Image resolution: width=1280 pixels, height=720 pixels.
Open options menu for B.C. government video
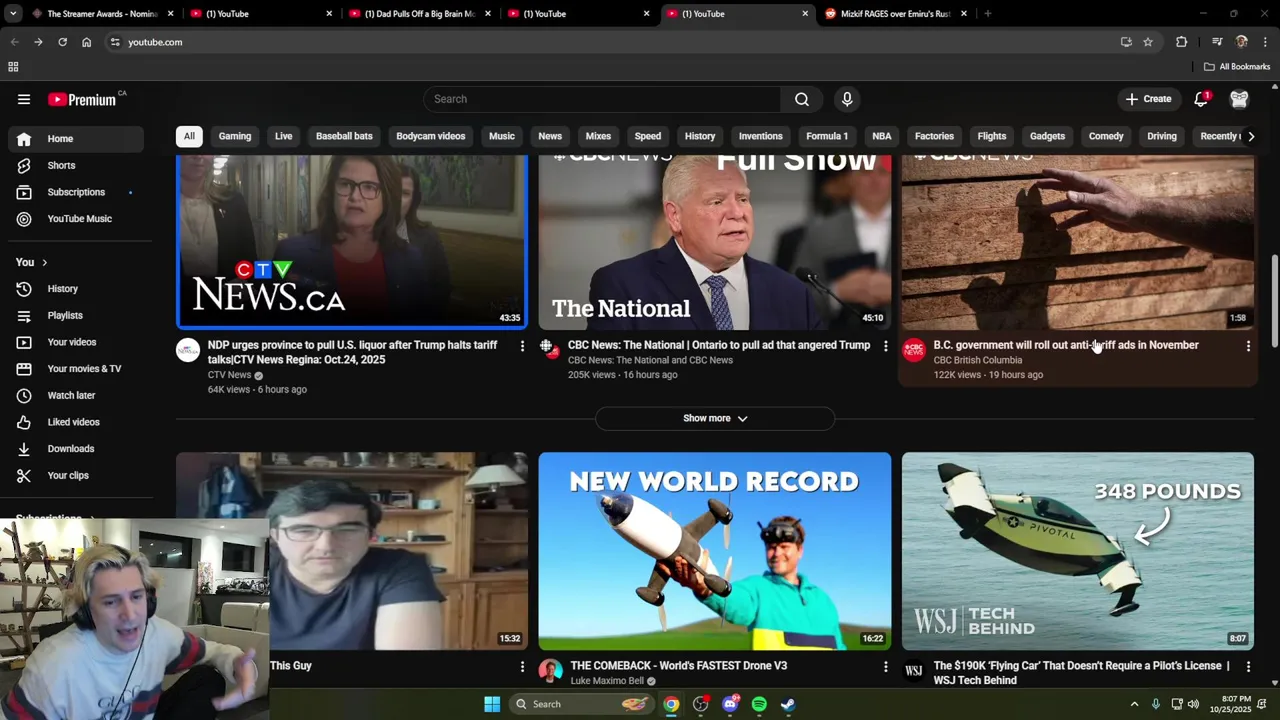tap(1248, 346)
